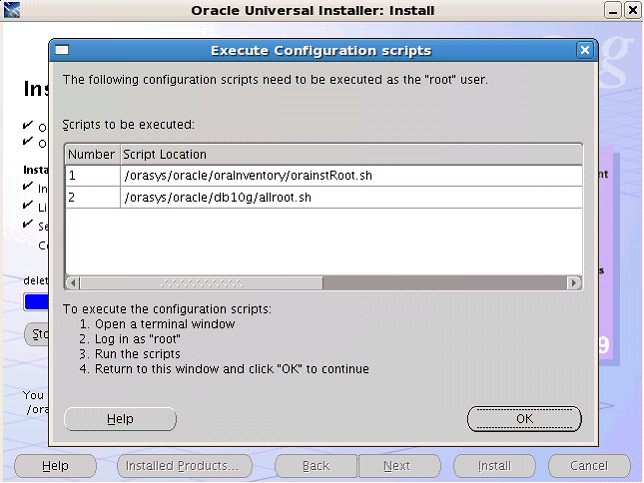Click the Next button in Installer window

point(399,466)
